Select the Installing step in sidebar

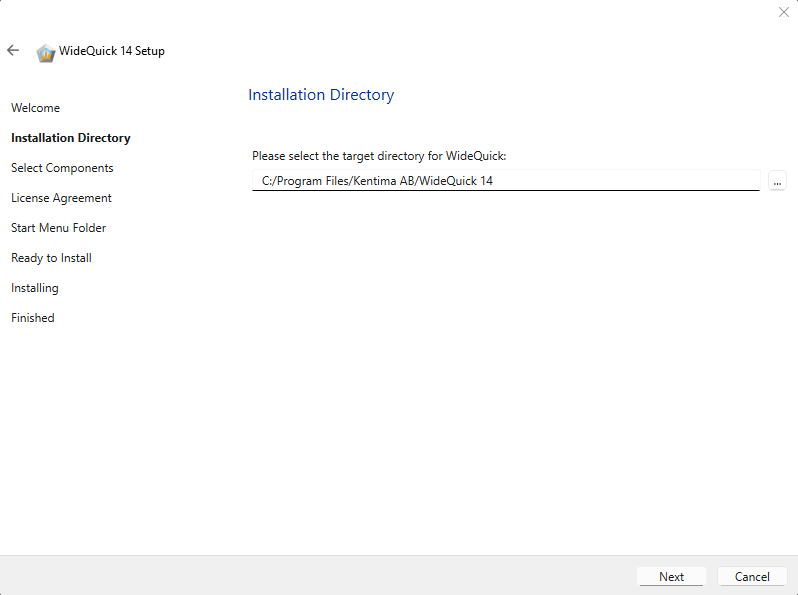coord(35,288)
